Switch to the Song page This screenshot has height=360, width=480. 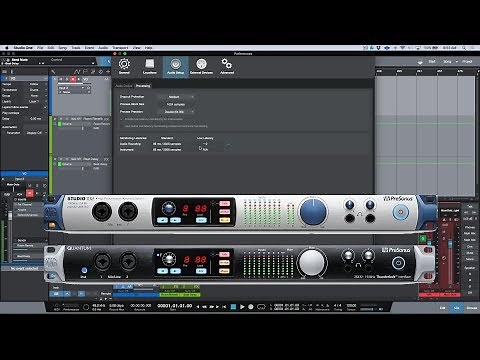click(447, 62)
